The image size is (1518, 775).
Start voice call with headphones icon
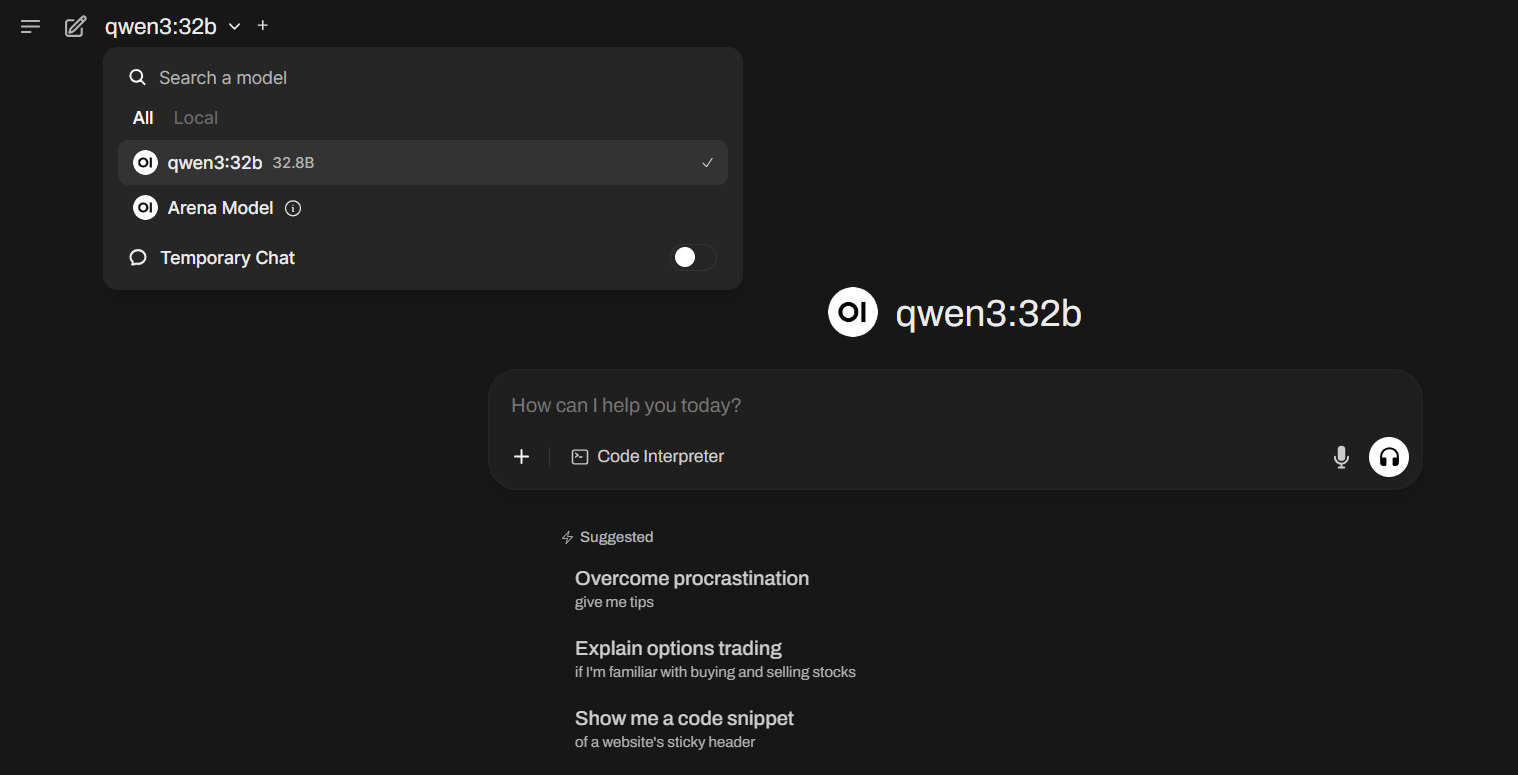(x=1388, y=457)
